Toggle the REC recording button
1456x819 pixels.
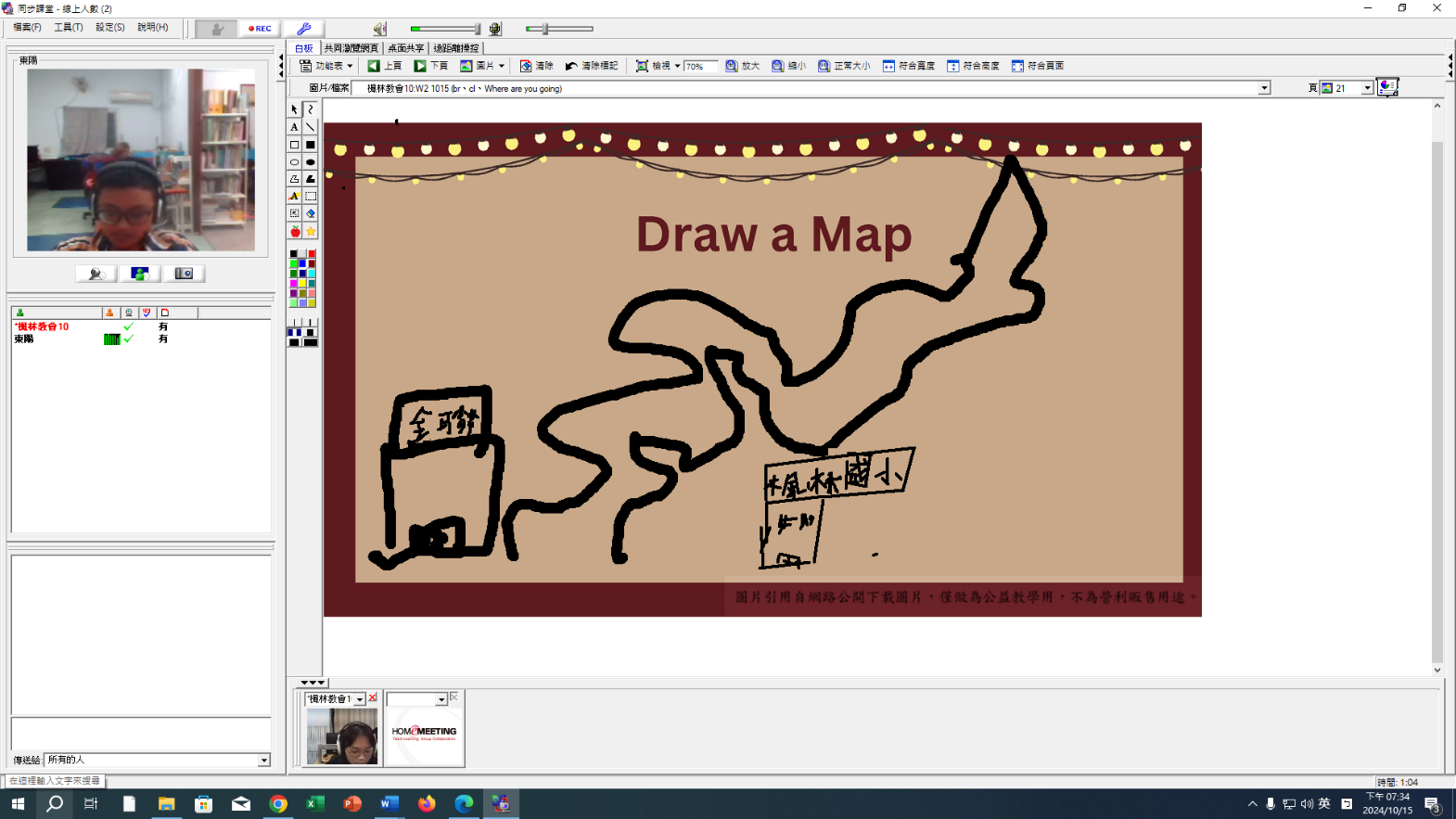[x=260, y=29]
